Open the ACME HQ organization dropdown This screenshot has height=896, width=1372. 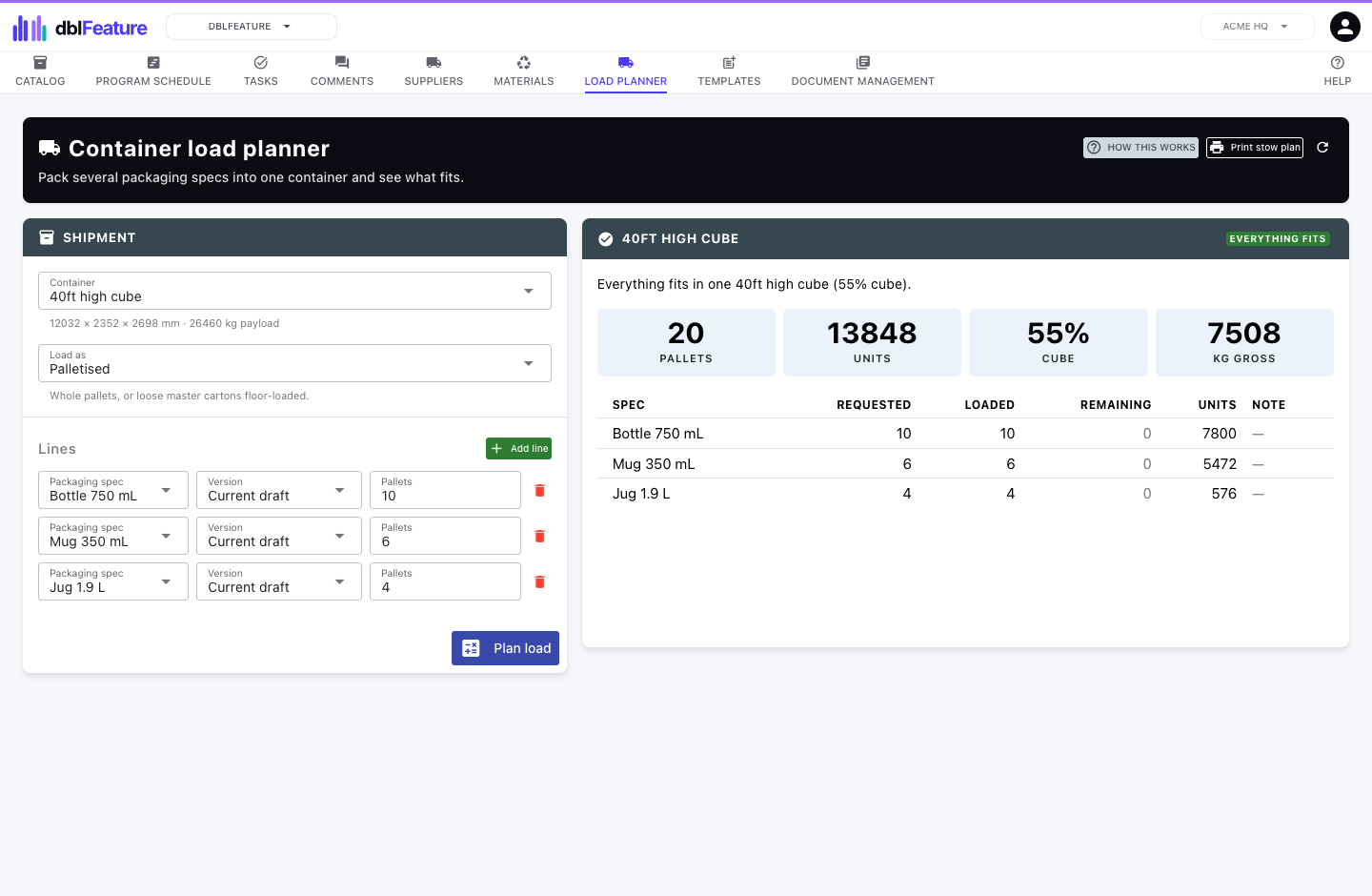pos(1258,27)
